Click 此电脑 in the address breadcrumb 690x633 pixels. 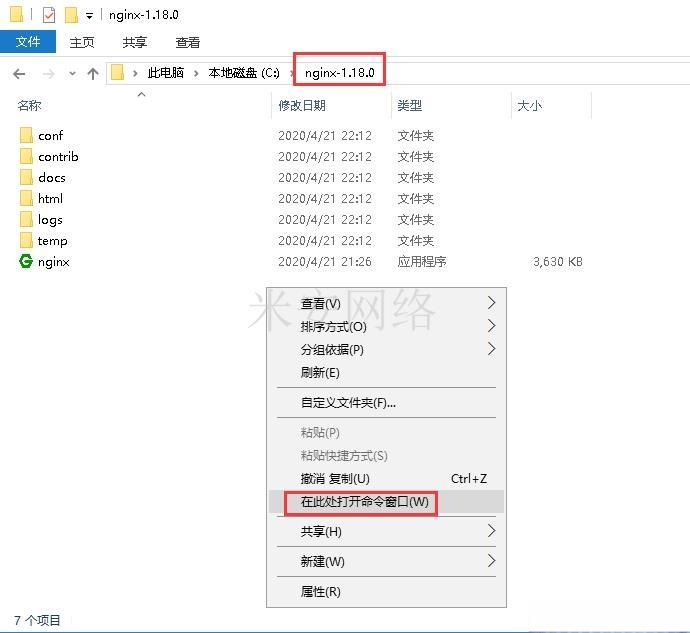pos(165,73)
